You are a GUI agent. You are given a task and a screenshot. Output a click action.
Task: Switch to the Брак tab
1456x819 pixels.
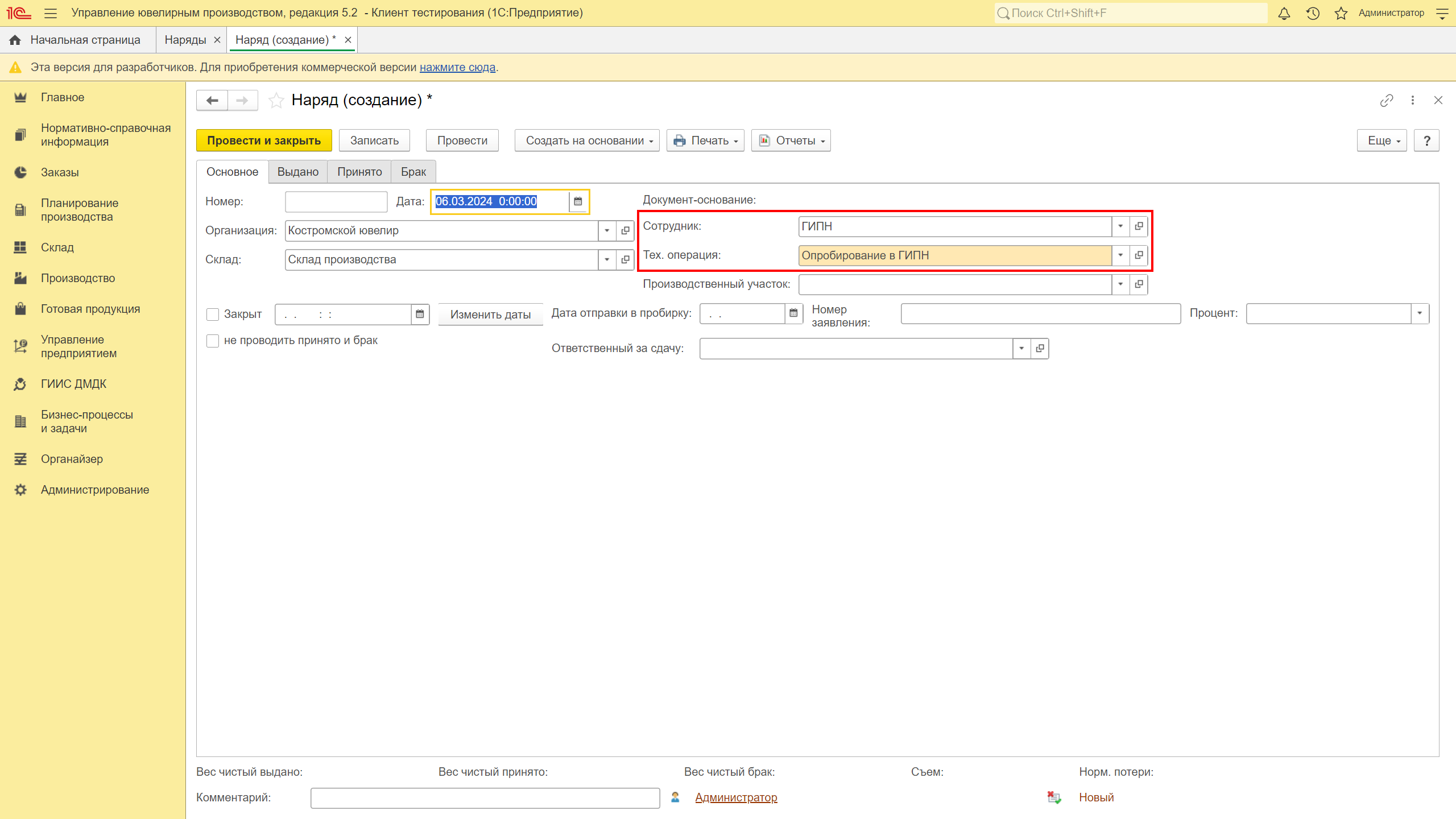pos(413,172)
